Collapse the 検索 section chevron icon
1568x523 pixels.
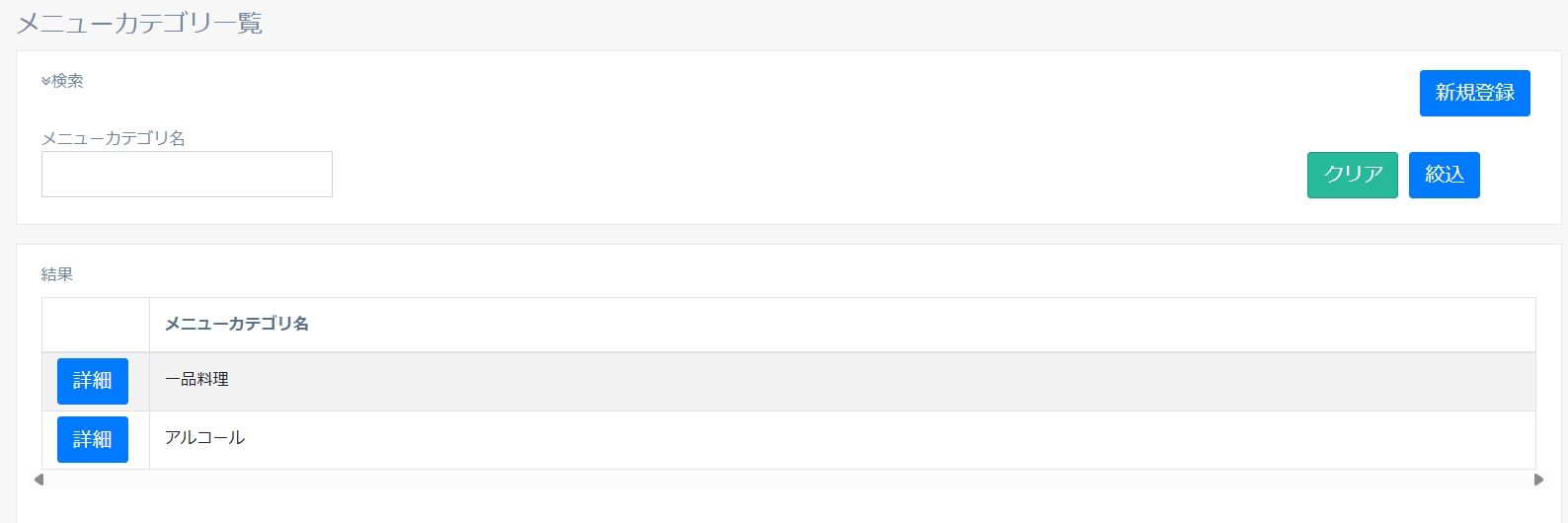pos(45,81)
